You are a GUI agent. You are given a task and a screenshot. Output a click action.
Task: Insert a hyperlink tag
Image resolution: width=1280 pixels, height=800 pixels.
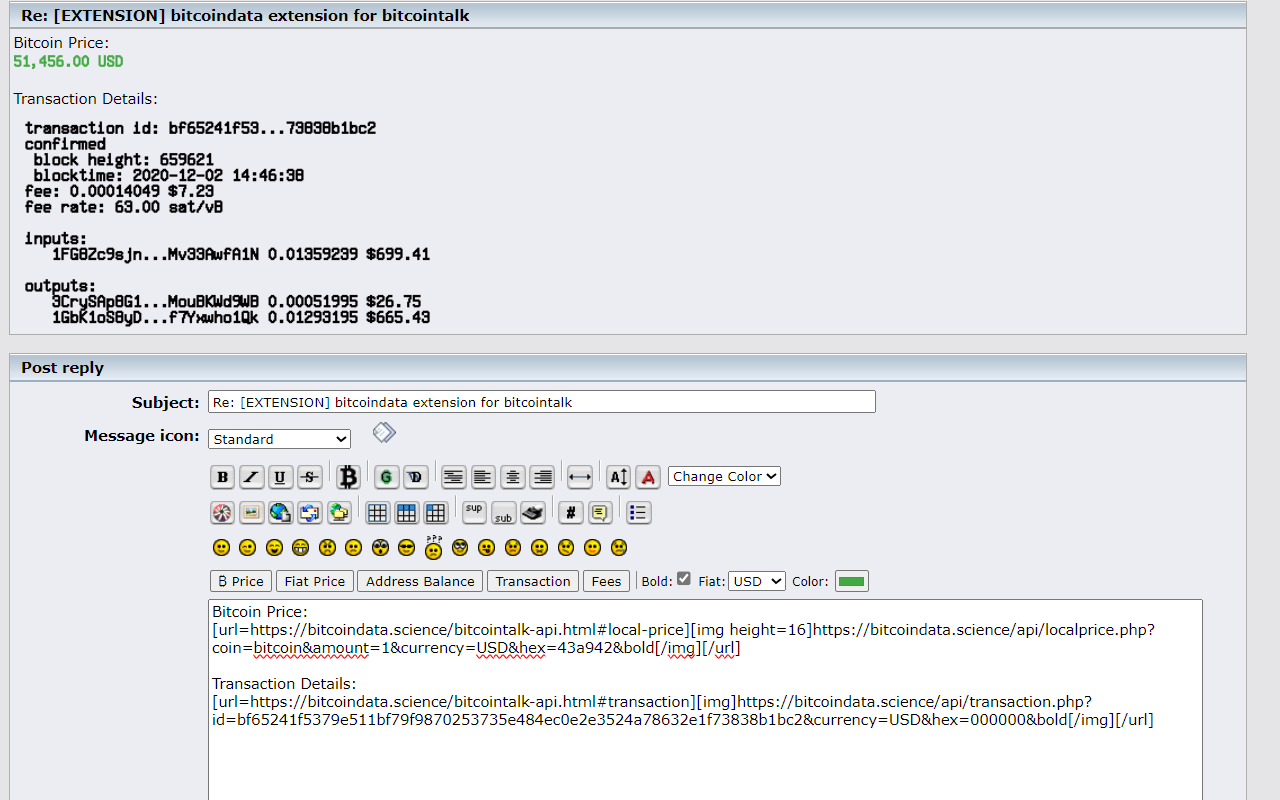(x=280, y=513)
